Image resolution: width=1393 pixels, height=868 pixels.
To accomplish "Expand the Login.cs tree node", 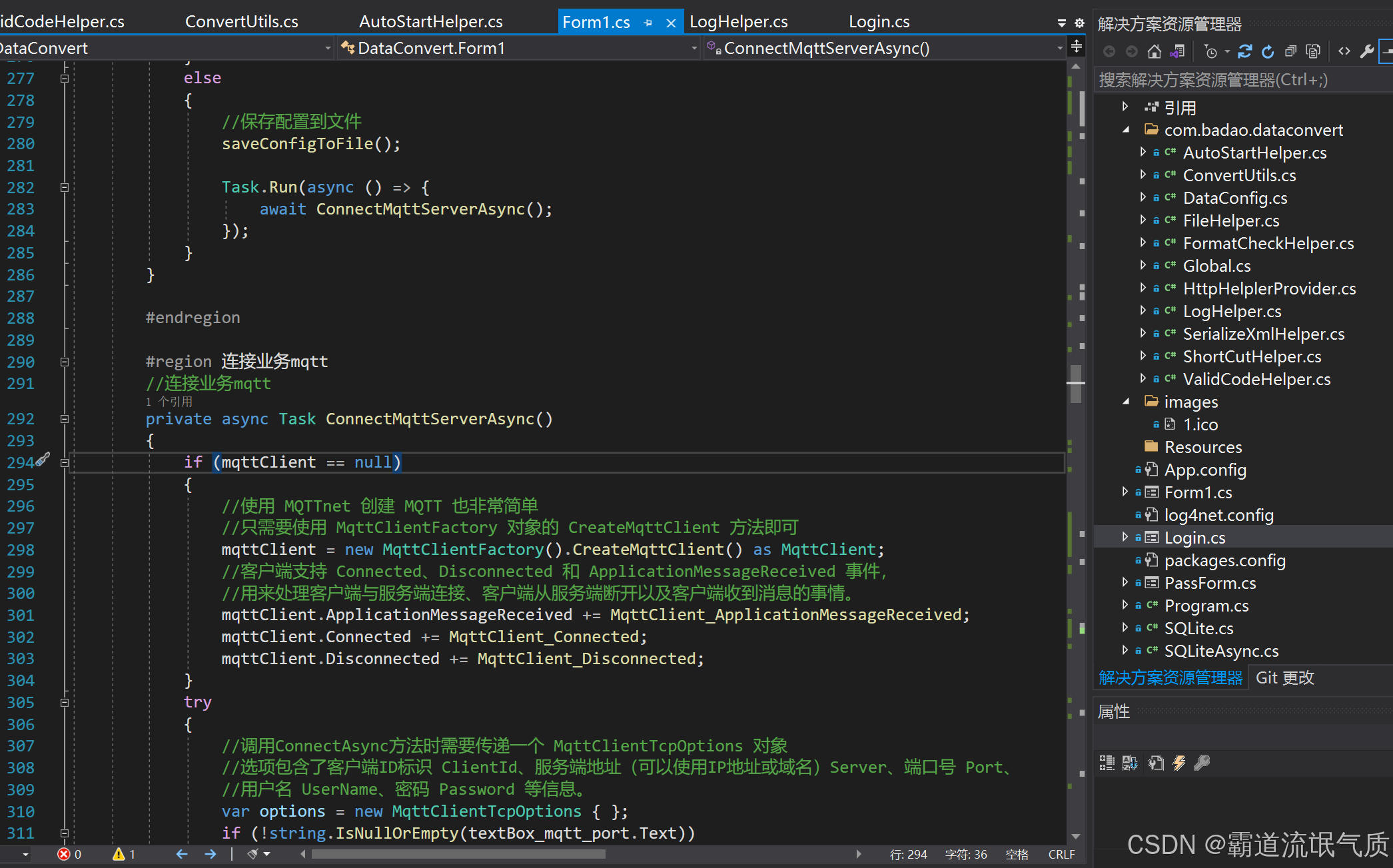I will 1125,537.
